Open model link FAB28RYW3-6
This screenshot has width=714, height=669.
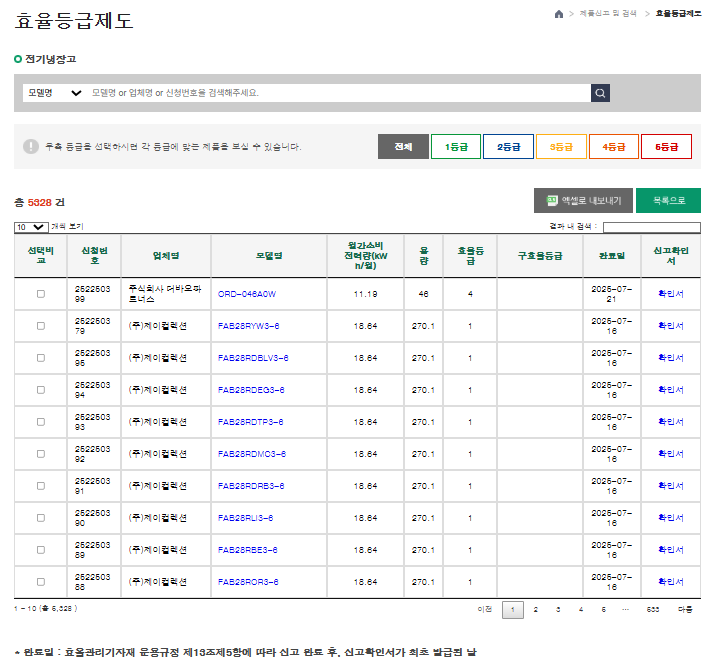[x=249, y=326]
